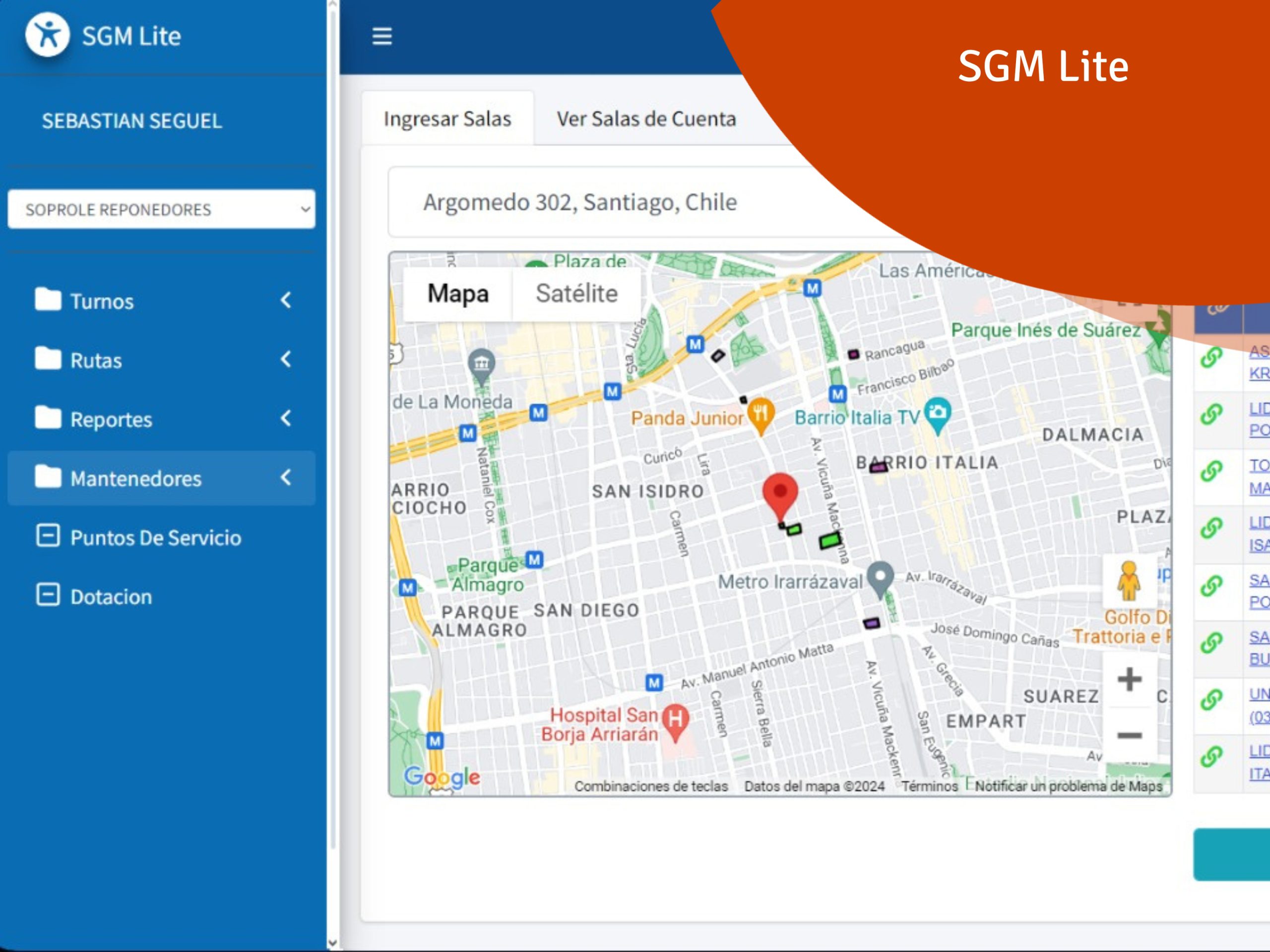Click the Combinaciones de teclas map button
The width and height of the screenshot is (1270, 952).
pyautogui.click(x=651, y=786)
